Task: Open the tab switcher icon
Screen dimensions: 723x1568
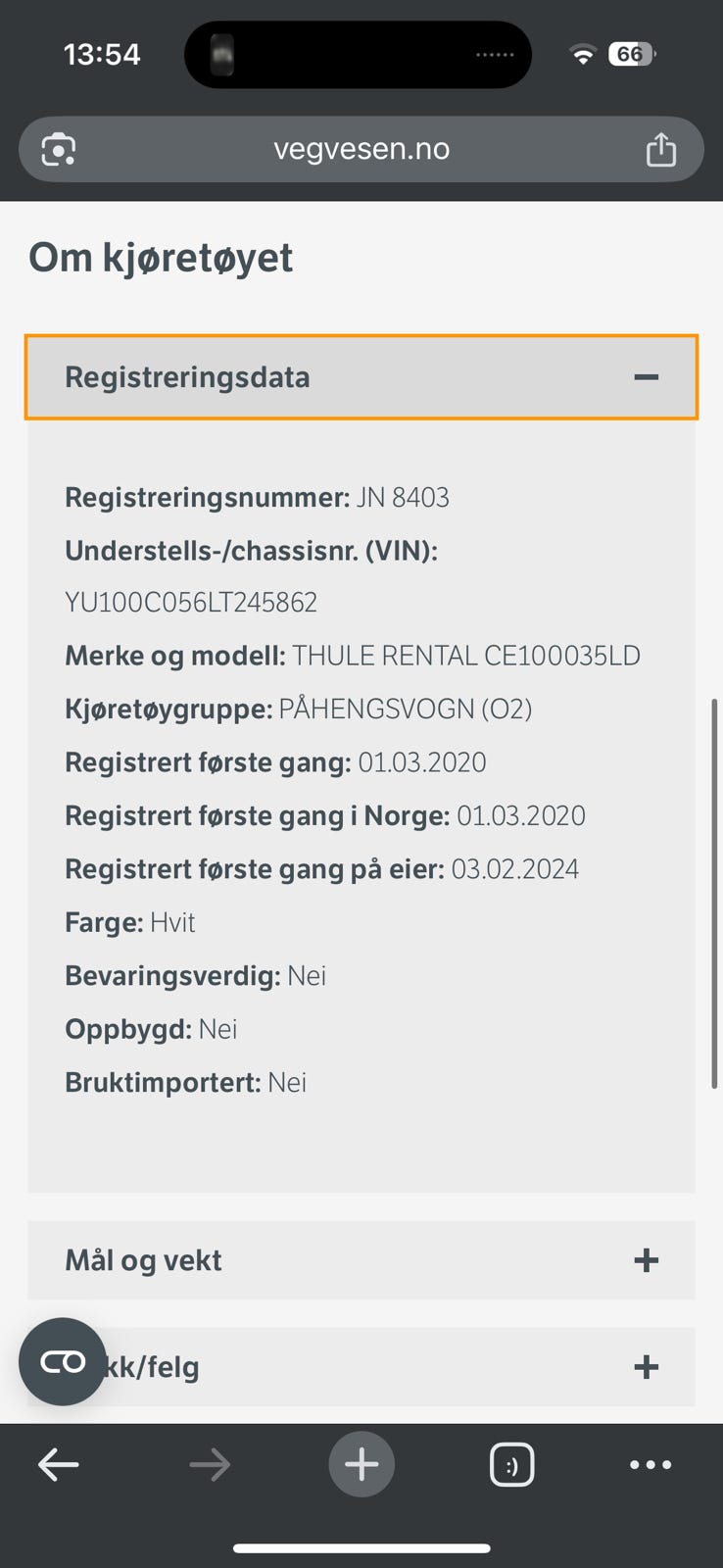Action: [511, 1465]
